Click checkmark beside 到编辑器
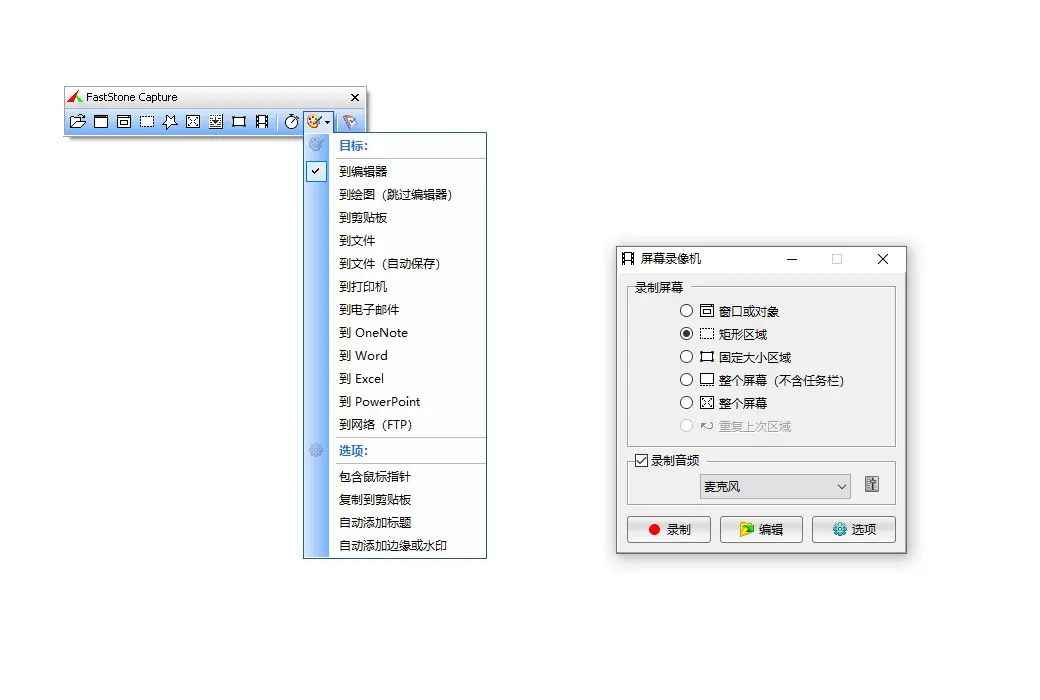 316,171
